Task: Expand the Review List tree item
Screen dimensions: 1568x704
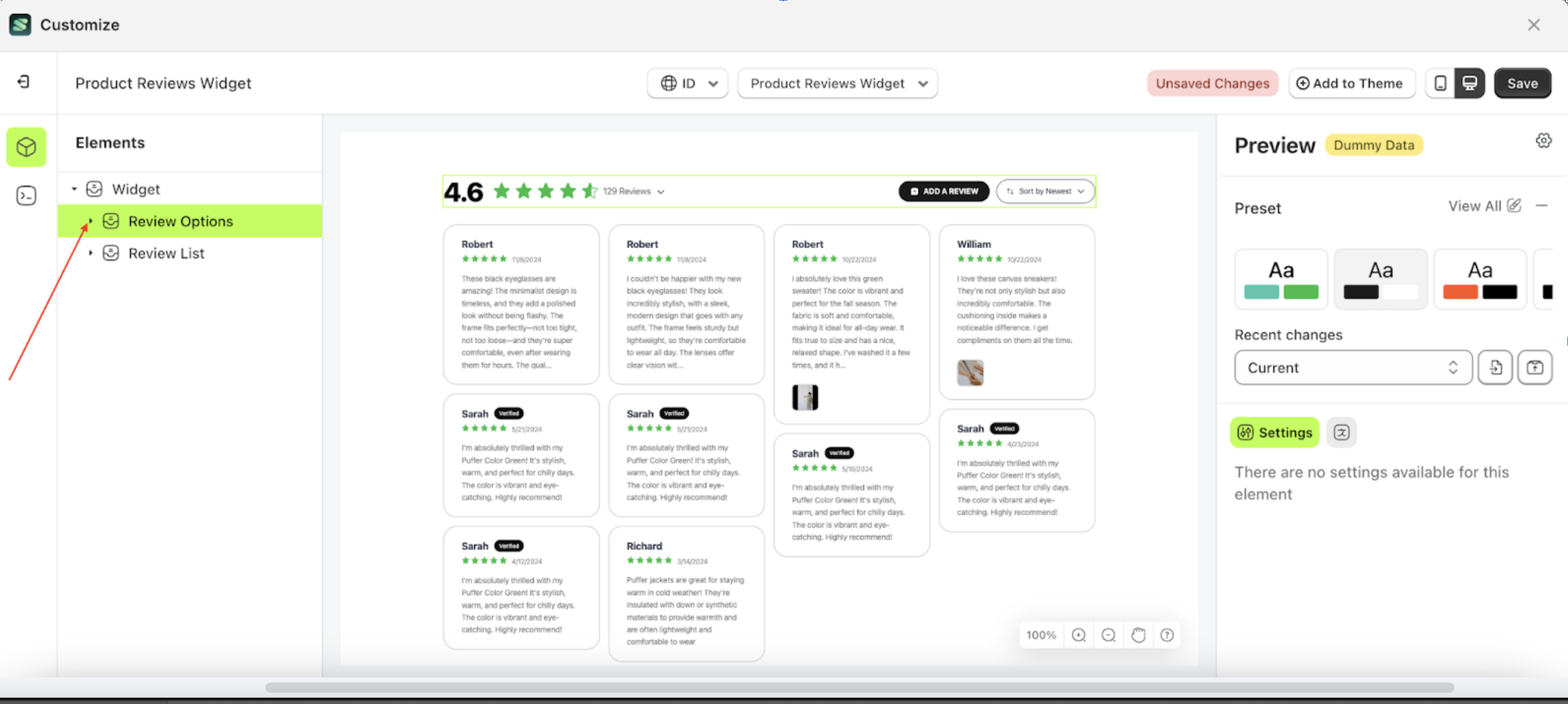Action: [x=90, y=252]
